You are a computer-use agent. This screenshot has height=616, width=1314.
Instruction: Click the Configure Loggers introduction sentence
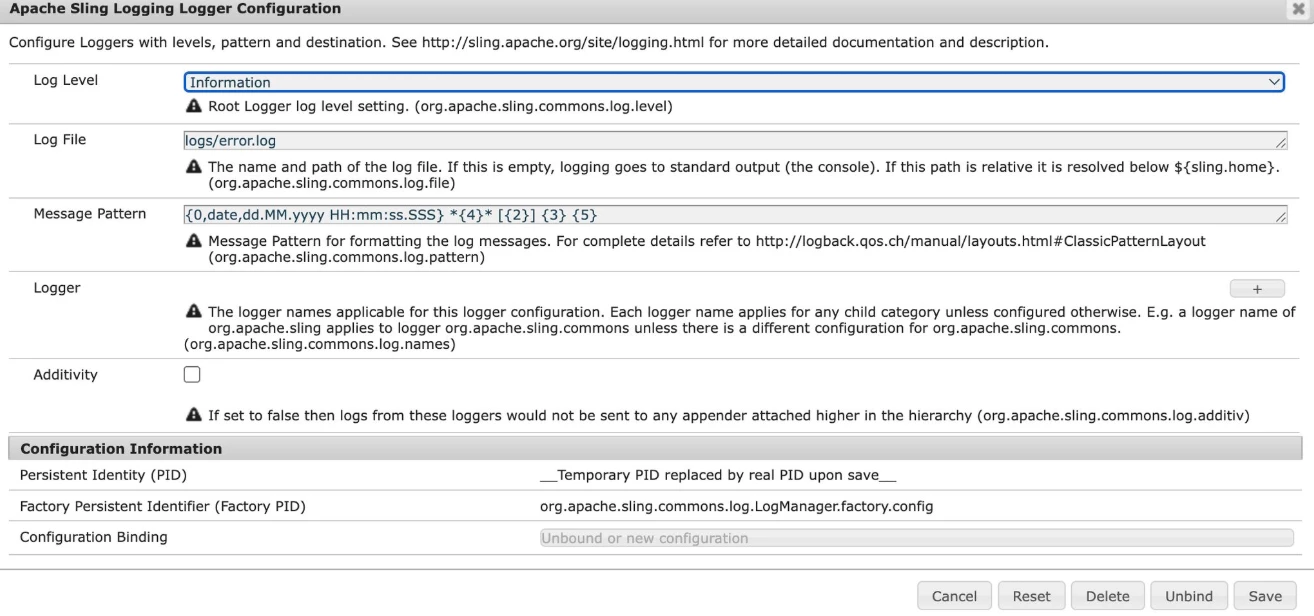[x=528, y=43]
